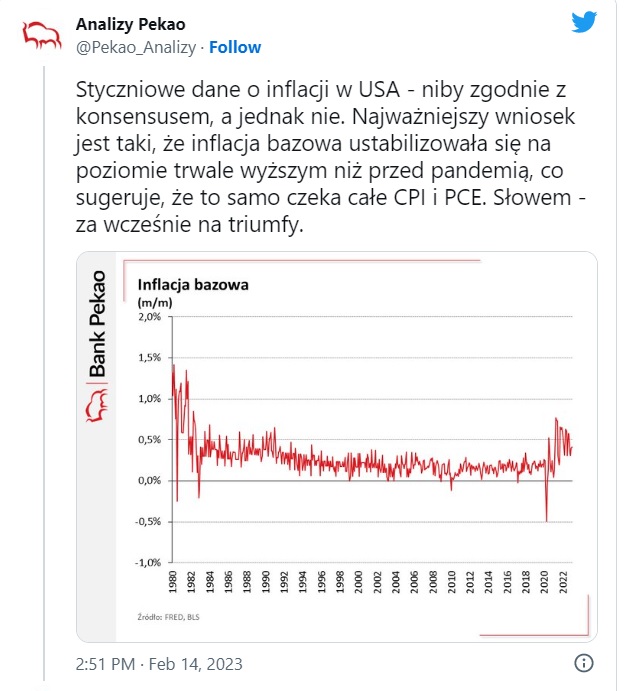Follow the Pekao_Analizy account
This screenshot has width=625, height=691.
pos(235,47)
